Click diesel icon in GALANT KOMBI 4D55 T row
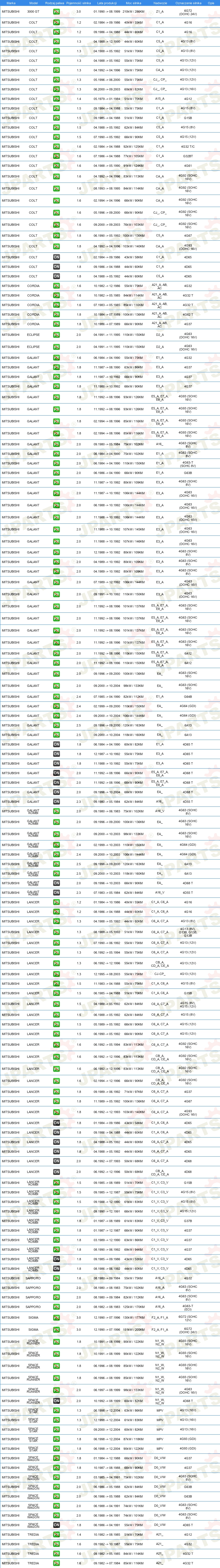 [x=56, y=892]
